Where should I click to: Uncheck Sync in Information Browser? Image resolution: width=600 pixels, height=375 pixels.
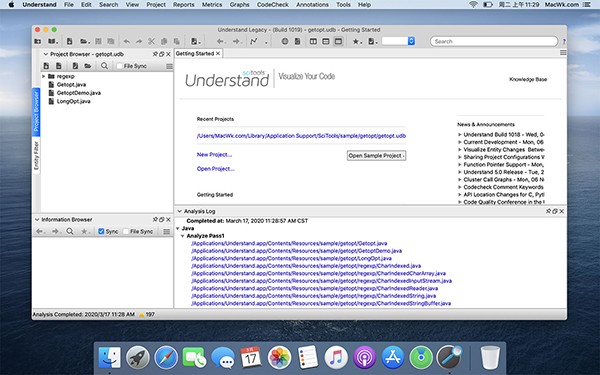click(101, 231)
